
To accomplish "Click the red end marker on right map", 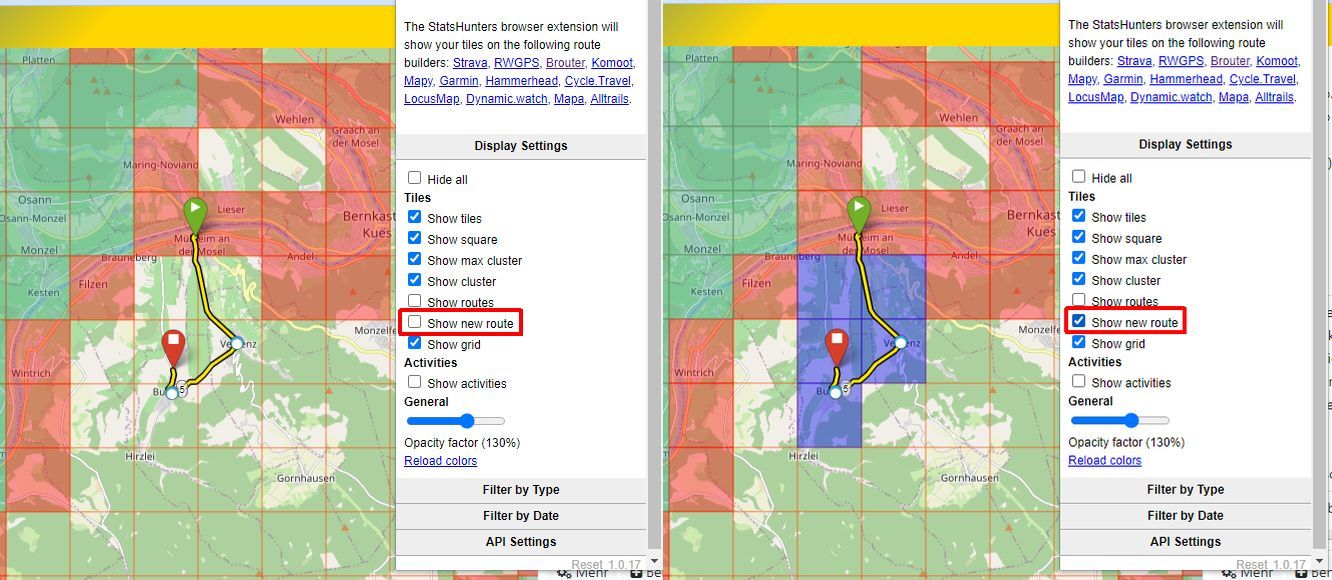I will pos(837,345).
